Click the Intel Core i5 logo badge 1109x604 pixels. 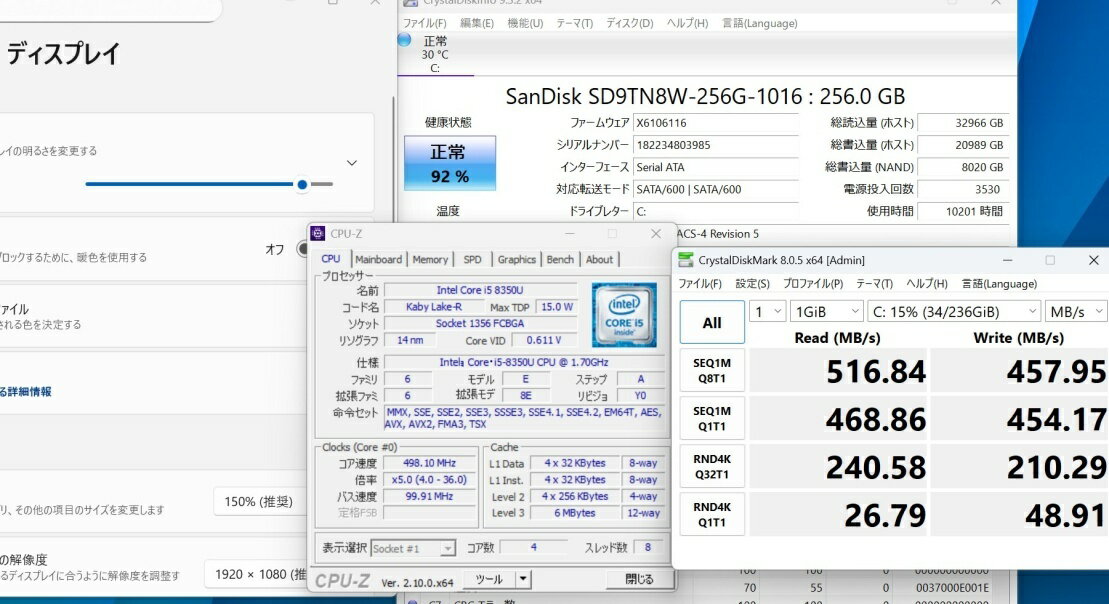(624, 315)
